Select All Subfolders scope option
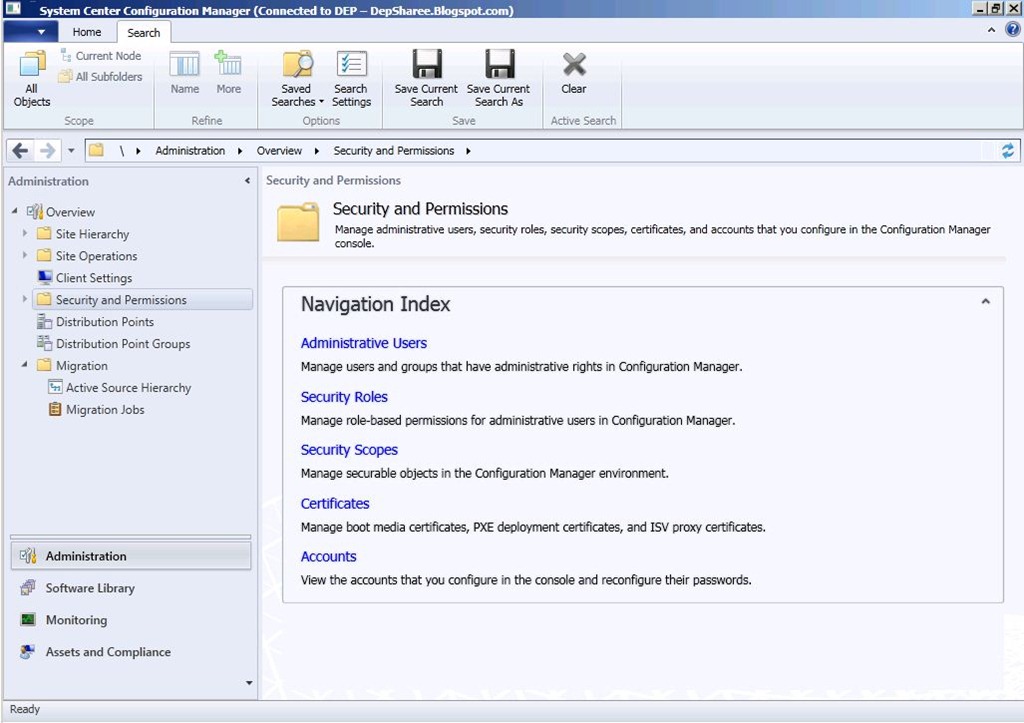Image resolution: width=1024 pixels, height=723 pixels. pyautogui.click(x=101, y=76)
